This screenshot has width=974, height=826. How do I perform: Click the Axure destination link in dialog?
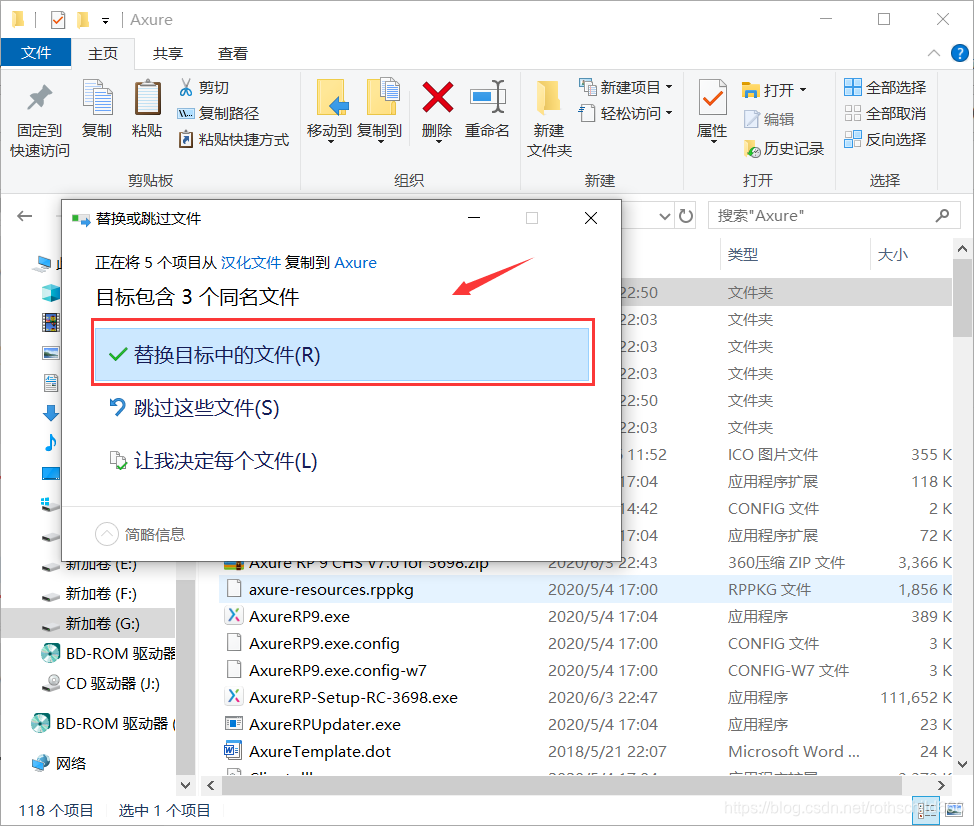pos(355,262)
